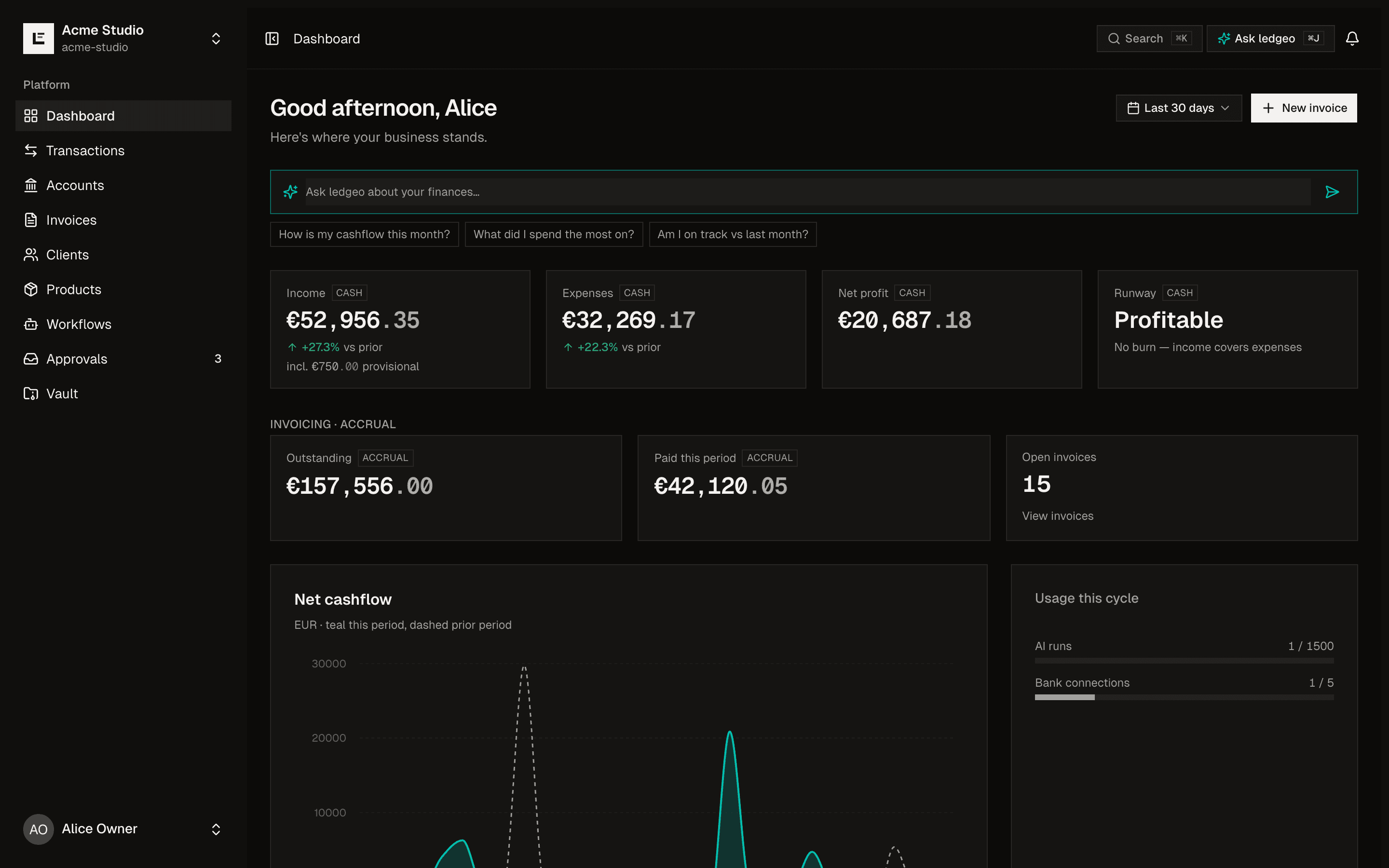Click the Invoices document icon
Viewport: 1389px width, 868px height.
coord(31,220)
